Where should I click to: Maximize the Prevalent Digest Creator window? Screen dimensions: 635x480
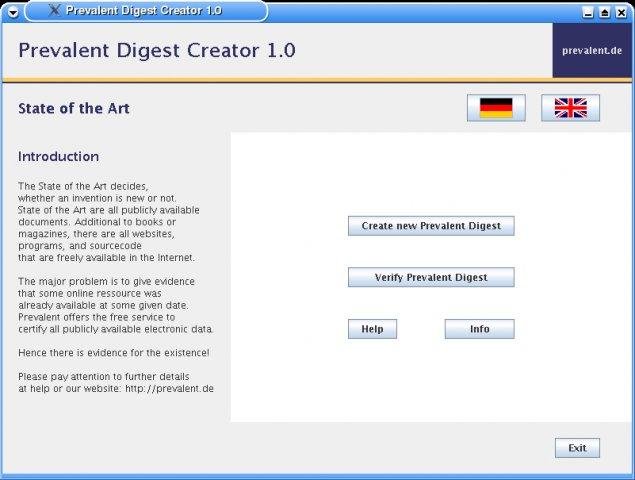click(x=604, y=13)
